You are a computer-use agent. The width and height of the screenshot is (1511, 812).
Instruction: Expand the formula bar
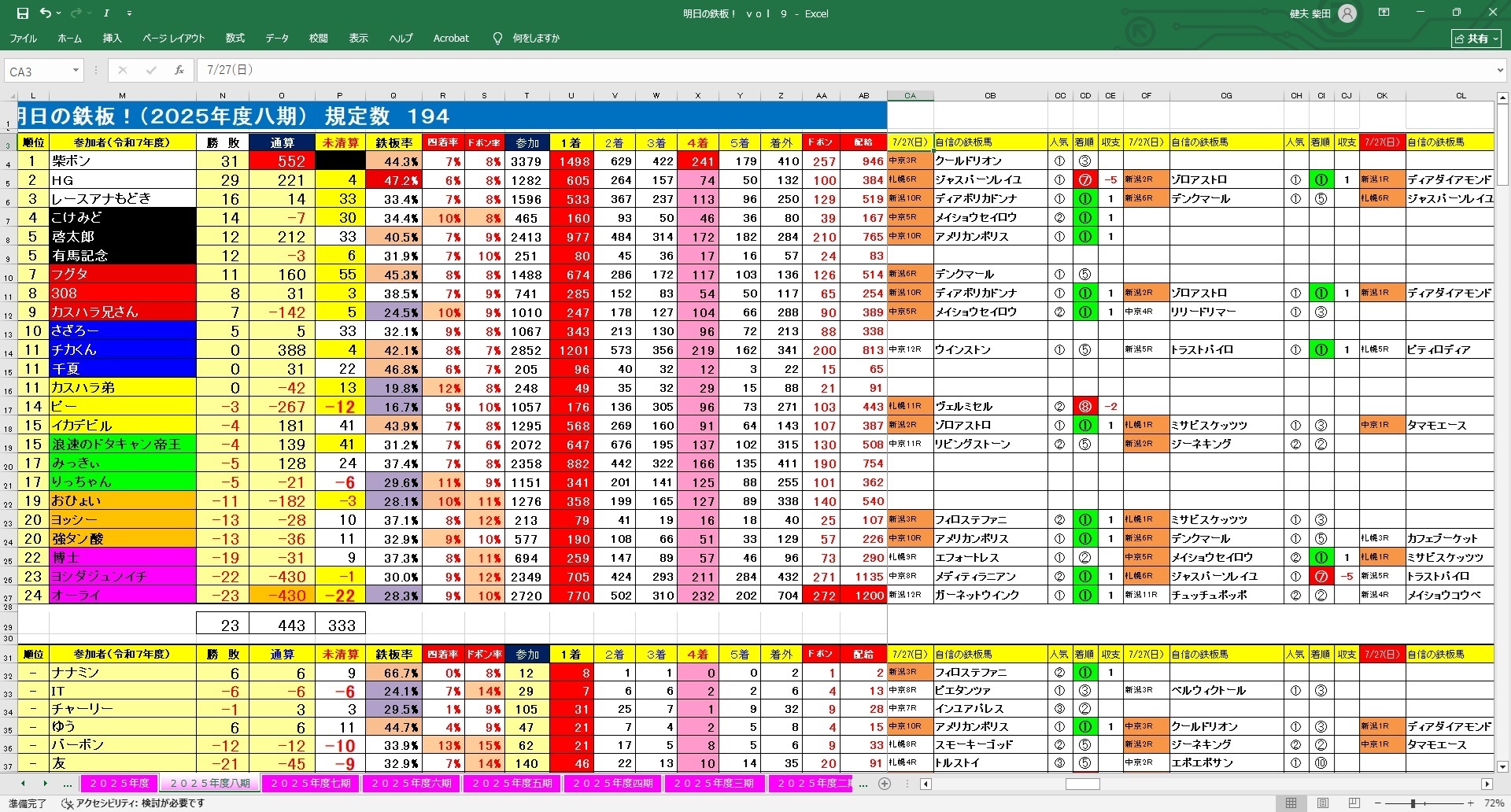(x=1499, y=70)
